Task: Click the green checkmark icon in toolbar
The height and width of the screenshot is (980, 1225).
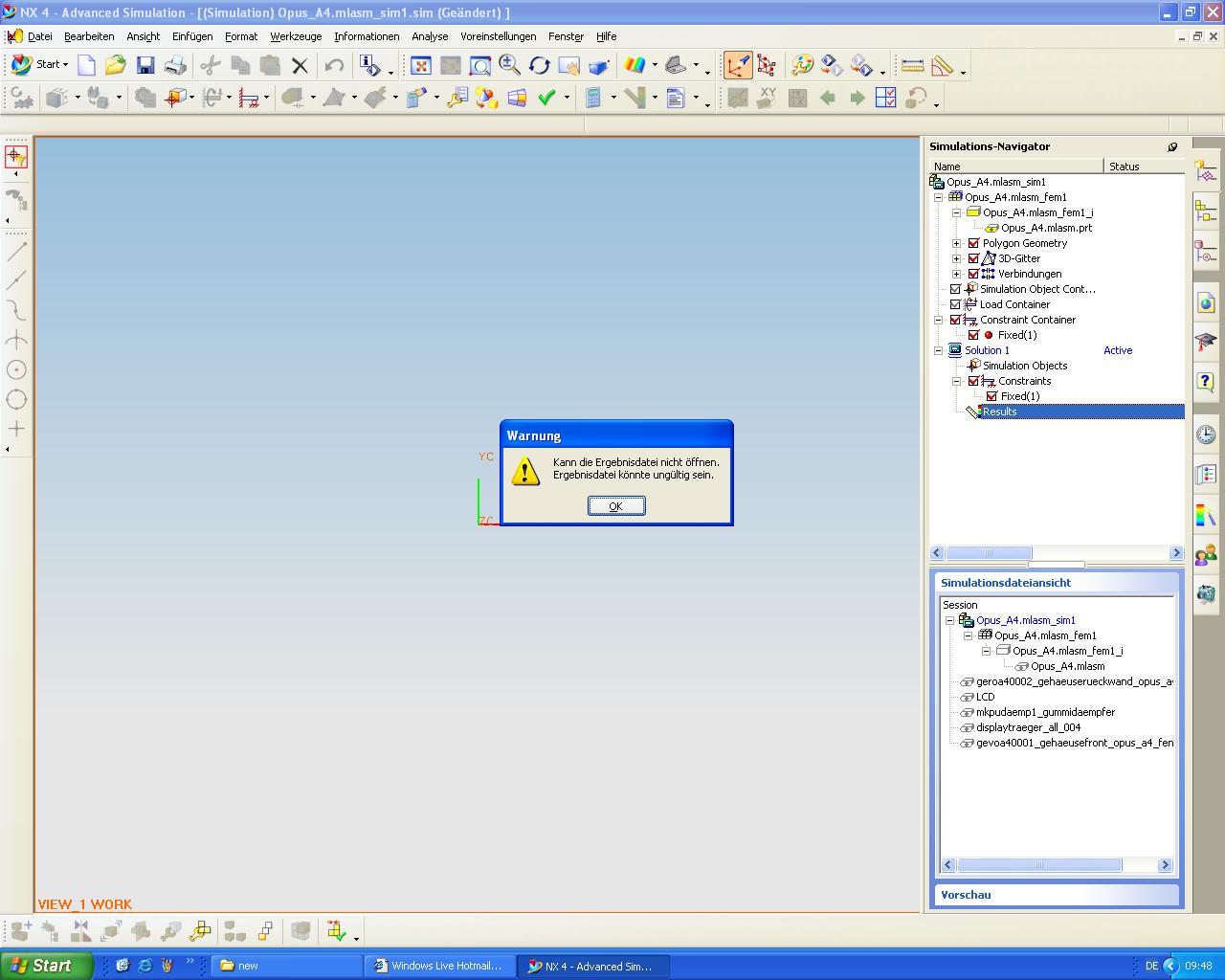Action: [547, 98]
